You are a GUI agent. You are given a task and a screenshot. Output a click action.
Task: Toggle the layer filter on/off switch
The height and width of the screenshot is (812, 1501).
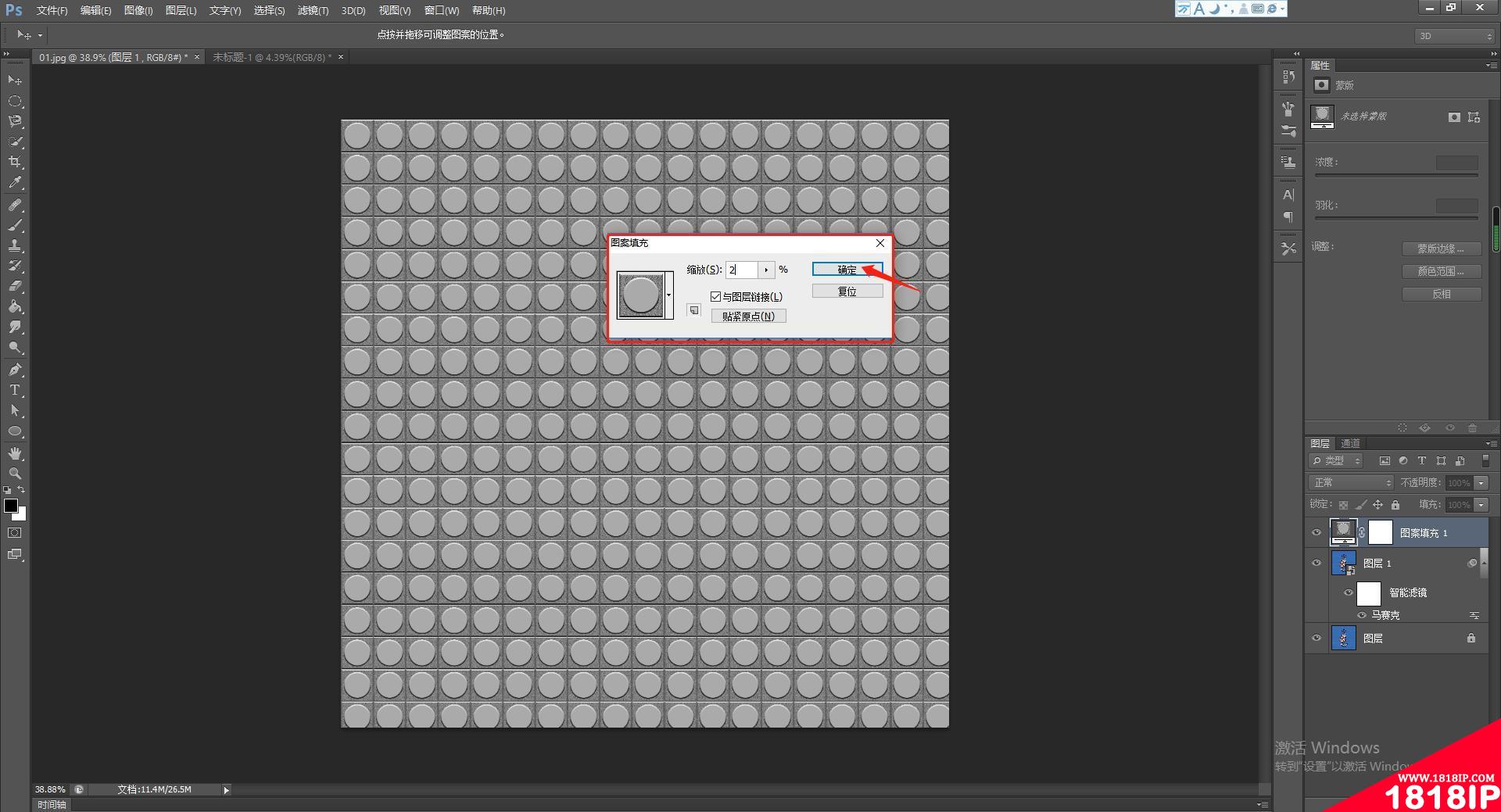[x=1485, y=460]
